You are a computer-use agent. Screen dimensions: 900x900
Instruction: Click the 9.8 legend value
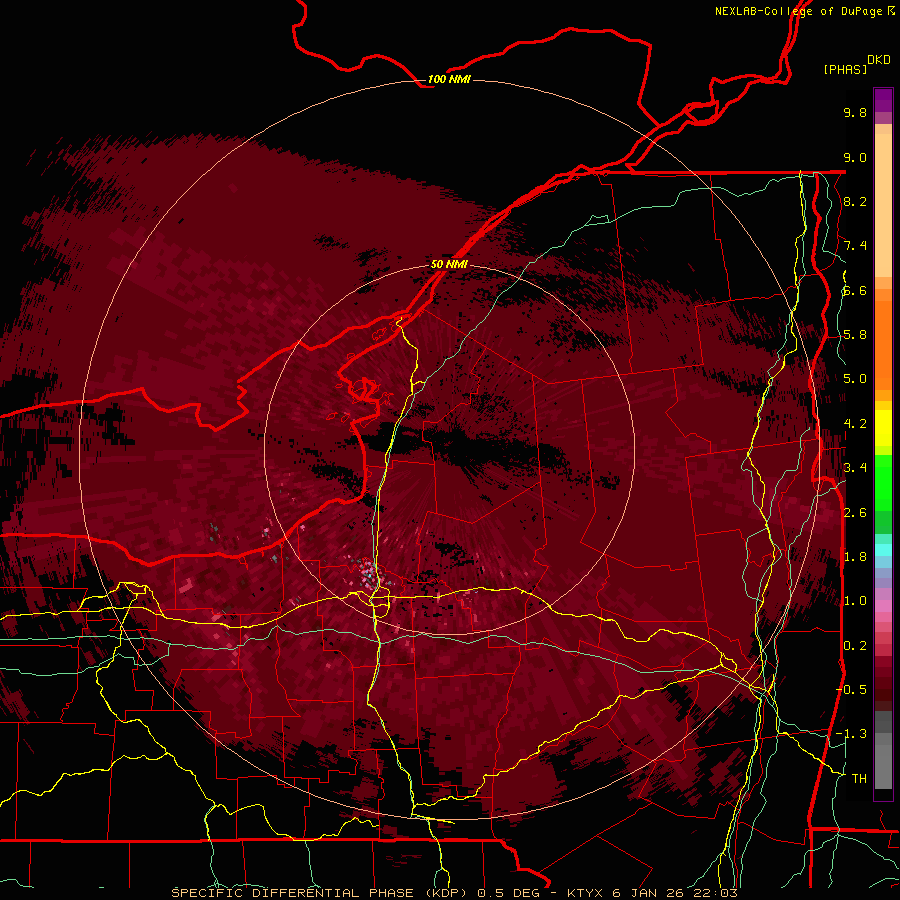(x=855, y=112)
